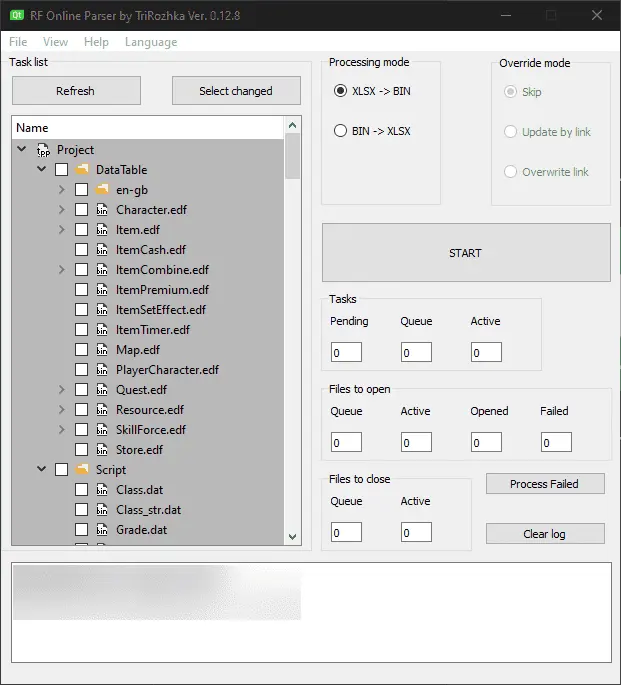Tick the Map.edf checkbox
Image resolution: width=621 pixels, height=685 pixels.
[81, 350]
